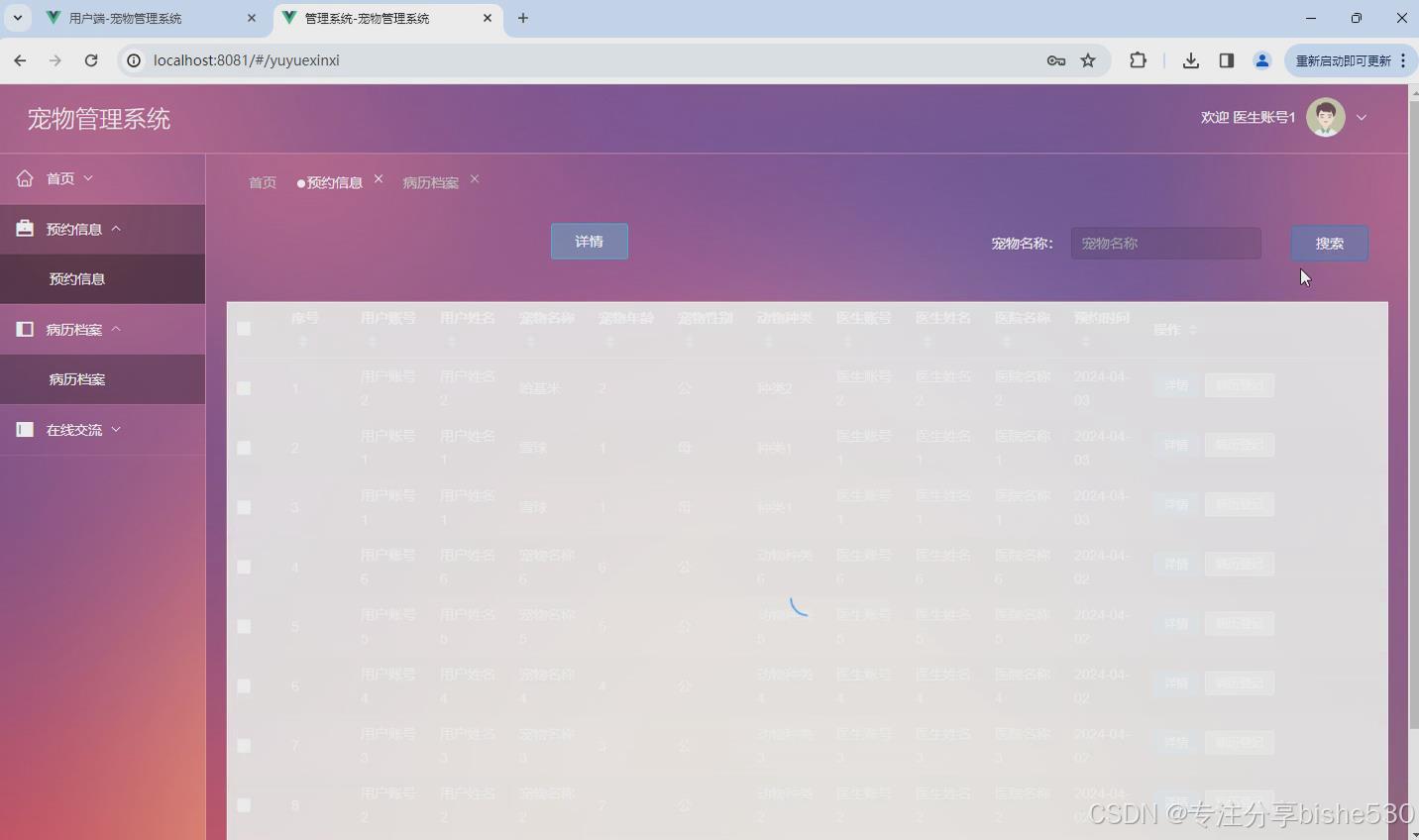Click the password manager key icon
This screenshot has width=1419, height=840.
coord(1056,60)
